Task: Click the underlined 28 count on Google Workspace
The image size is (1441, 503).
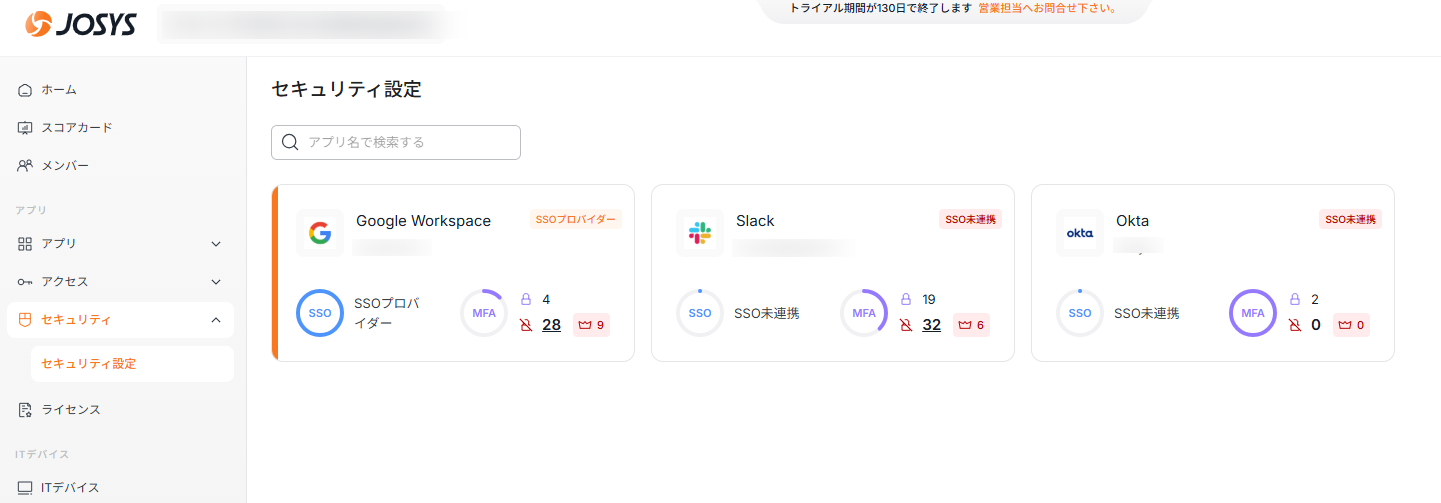Action: (x=551, y=325)
